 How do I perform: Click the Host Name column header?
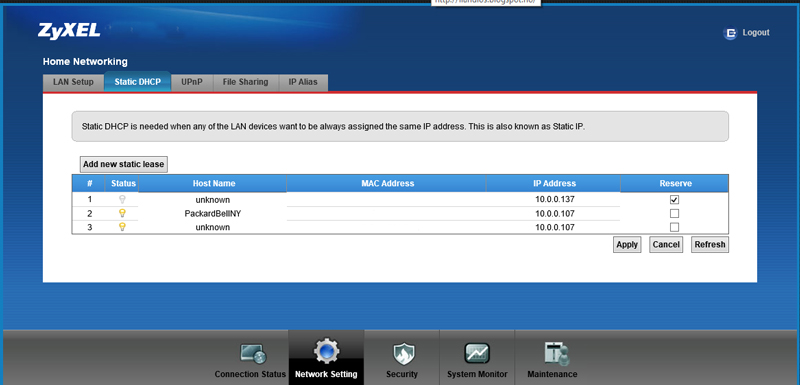pos(213,184)
